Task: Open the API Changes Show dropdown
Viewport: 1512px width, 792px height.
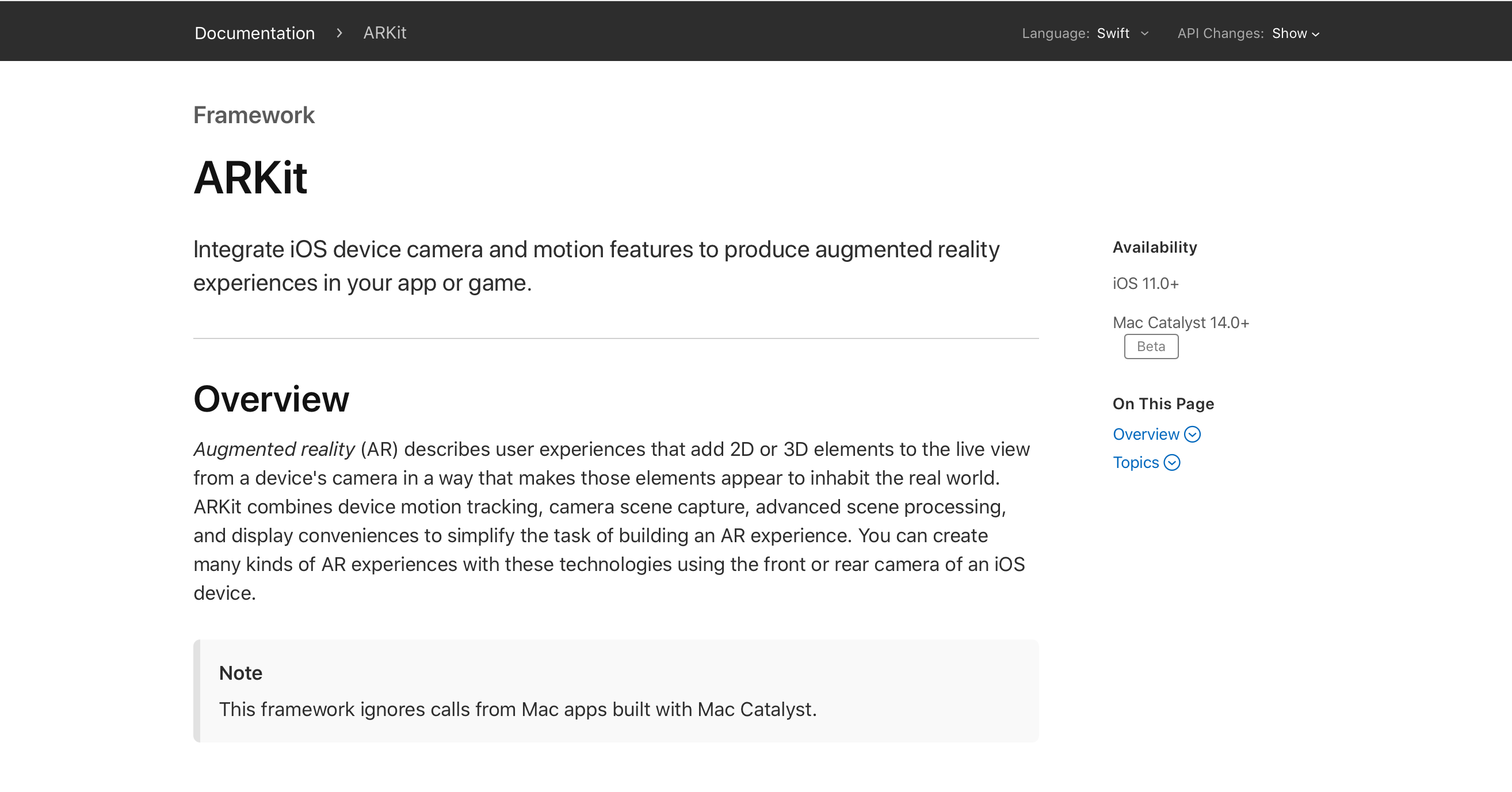Action: [1289, 33]
